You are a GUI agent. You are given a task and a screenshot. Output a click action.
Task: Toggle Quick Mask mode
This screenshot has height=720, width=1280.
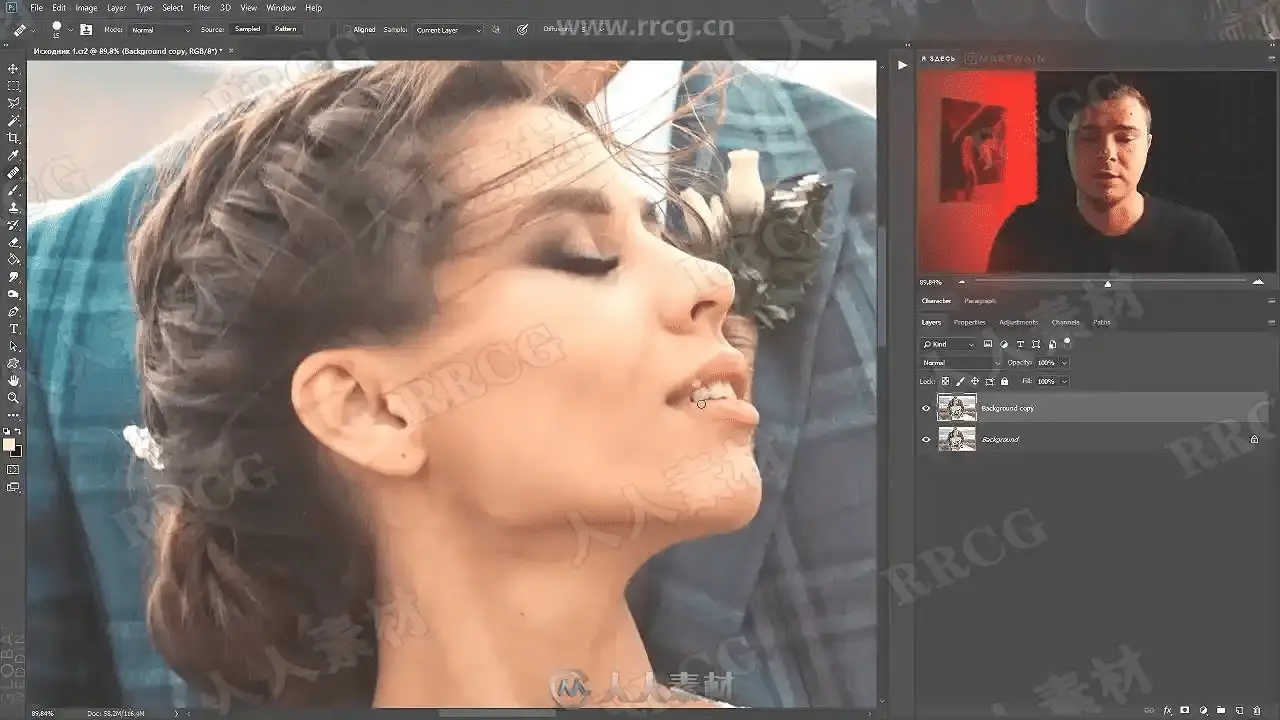[x=13, y=469]
